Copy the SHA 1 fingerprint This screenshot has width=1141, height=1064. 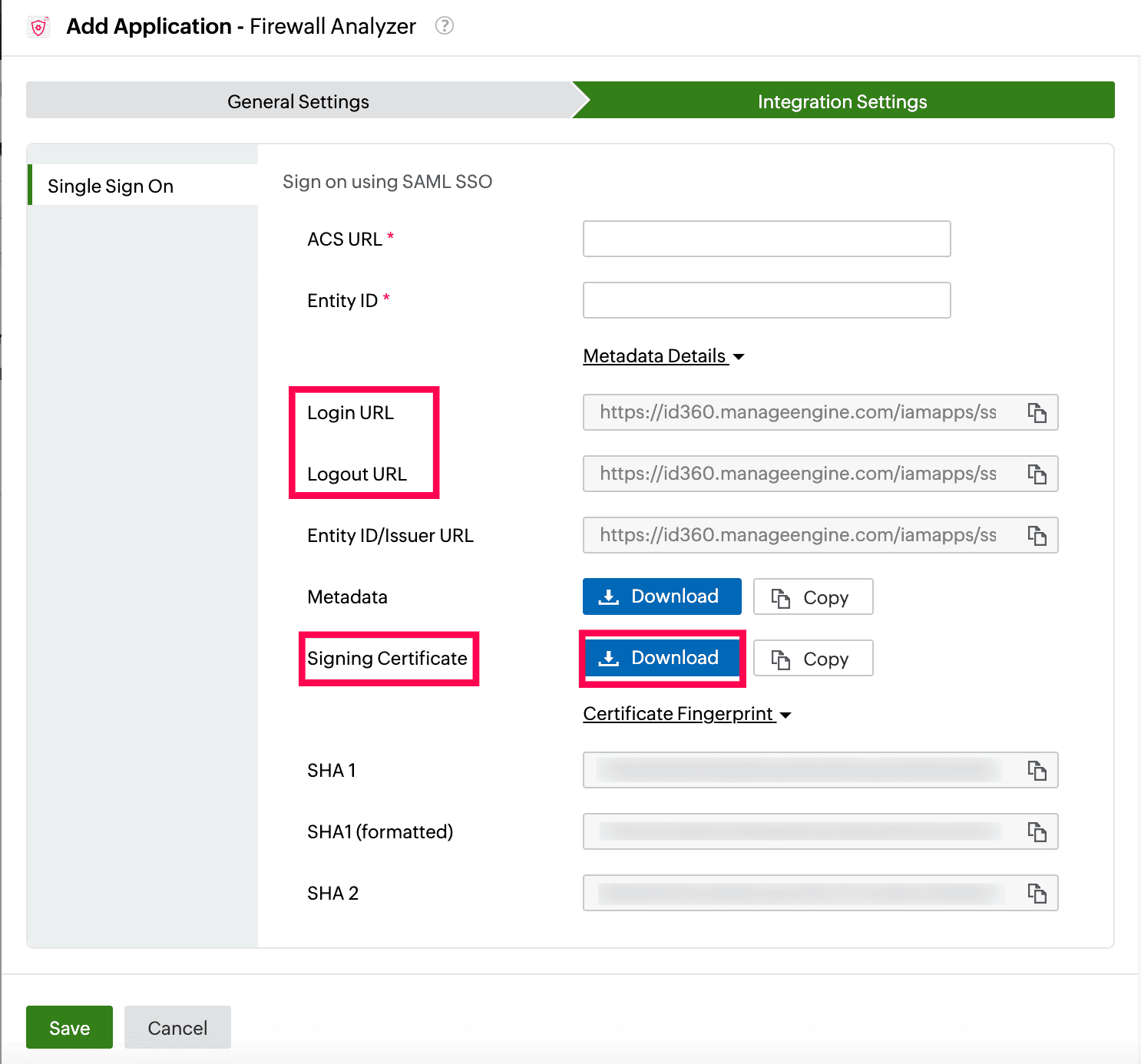coord(1037,771)
